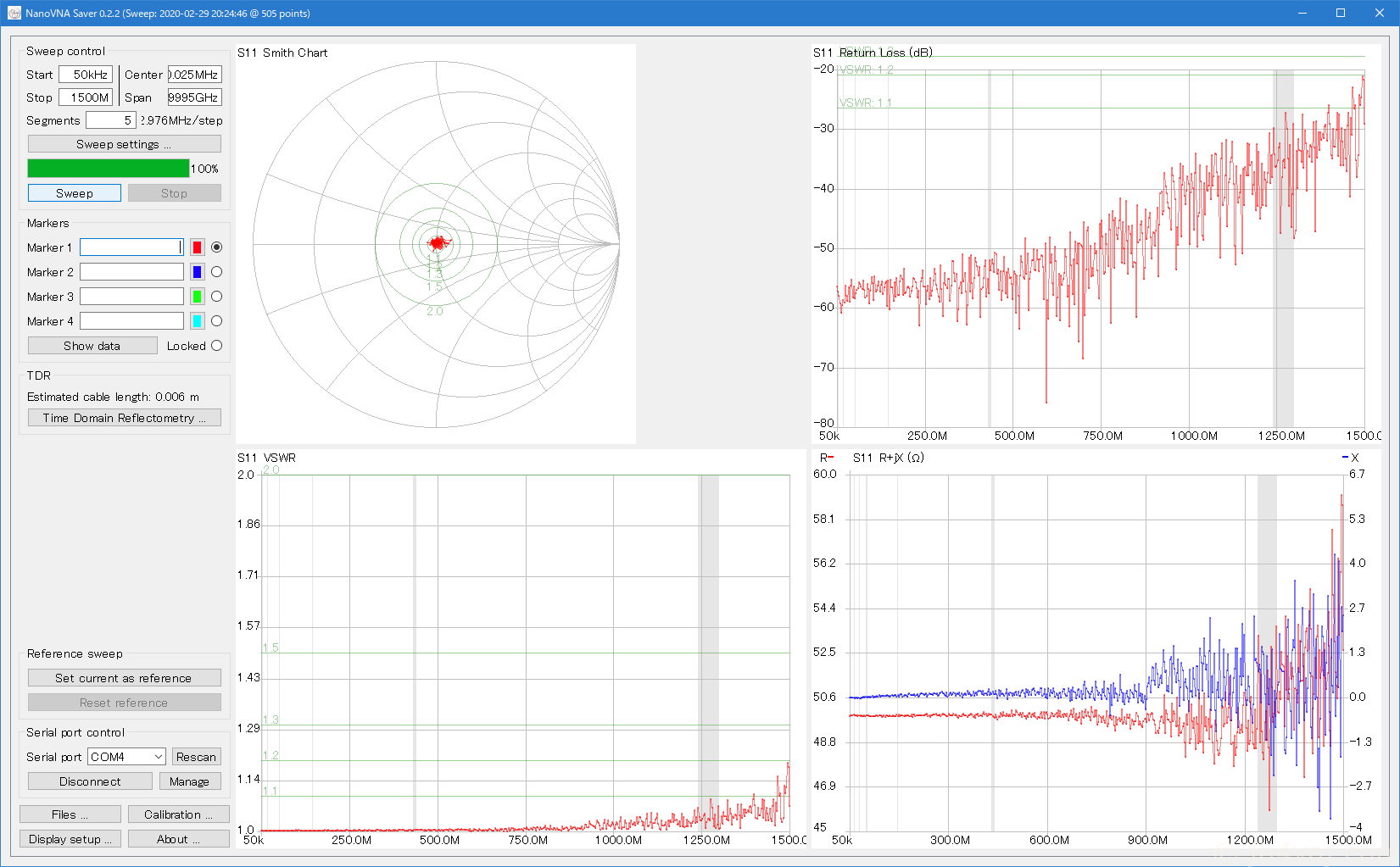Image resolution: width=1400 pixels, height=867 pixels.
Task: Click the NanoVNA Saver title bar icon
Action: (x=14, y=14)
